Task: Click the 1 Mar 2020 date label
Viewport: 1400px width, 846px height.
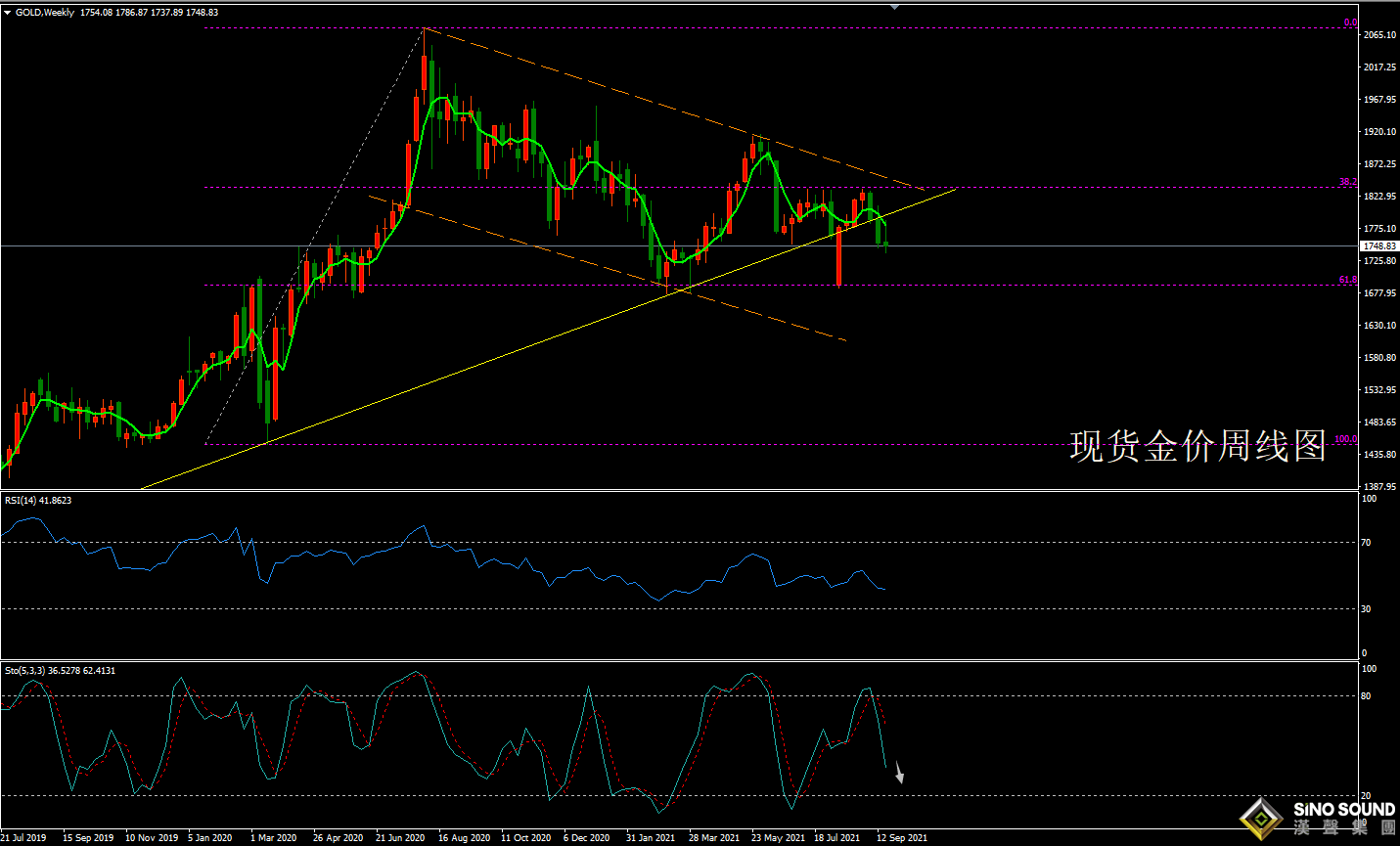Action: coord(274,838)
